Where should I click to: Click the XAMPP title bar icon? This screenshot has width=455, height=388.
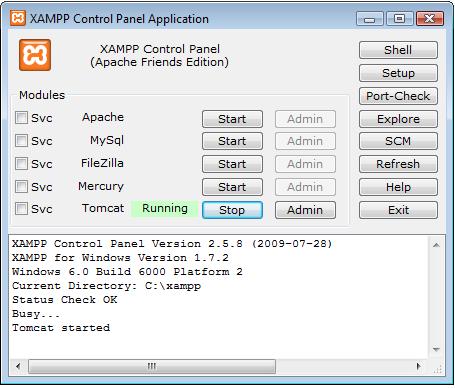click(17, 18)
